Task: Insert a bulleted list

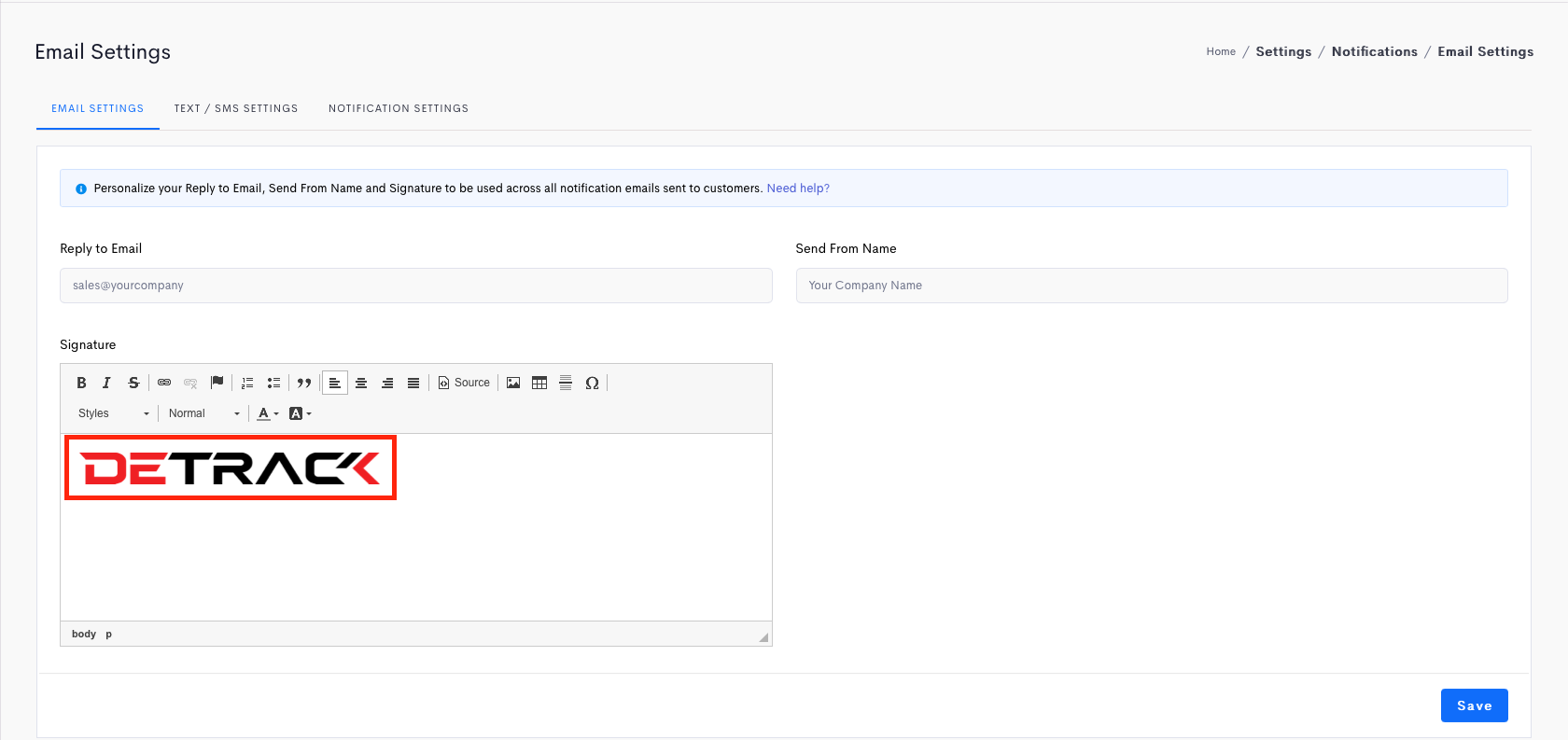Action: pyautogui.click(x=273, y=383)
